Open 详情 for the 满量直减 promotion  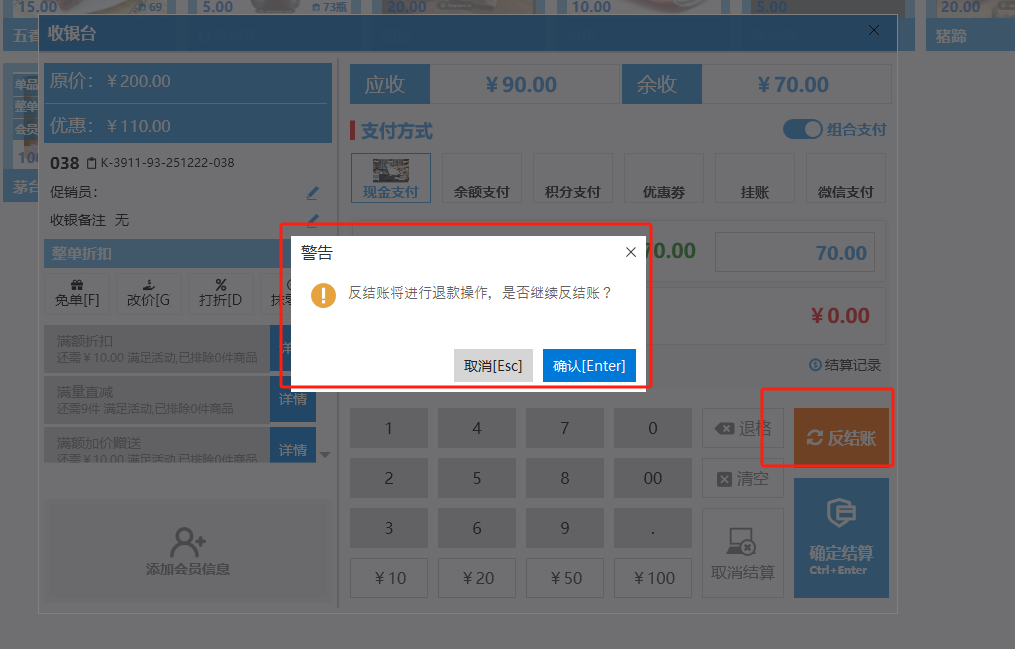click(x=293, y=400)
